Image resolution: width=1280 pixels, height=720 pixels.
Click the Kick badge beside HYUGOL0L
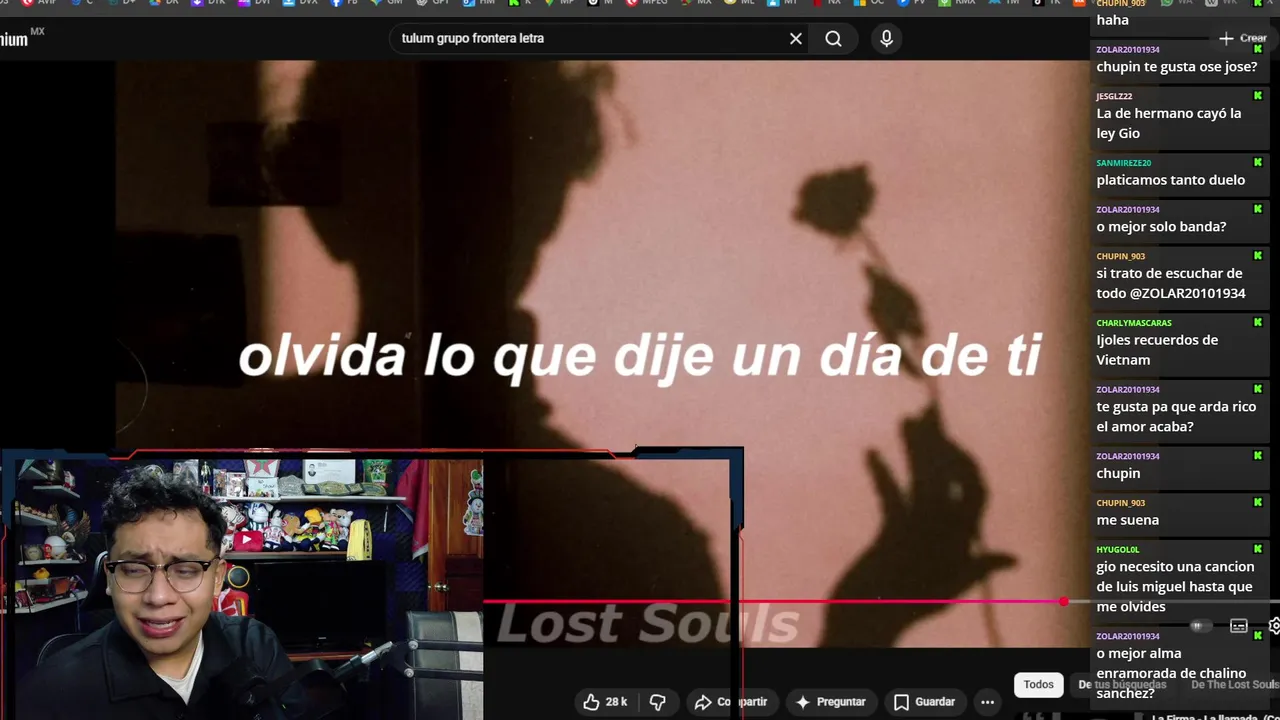click(1258, 549)
